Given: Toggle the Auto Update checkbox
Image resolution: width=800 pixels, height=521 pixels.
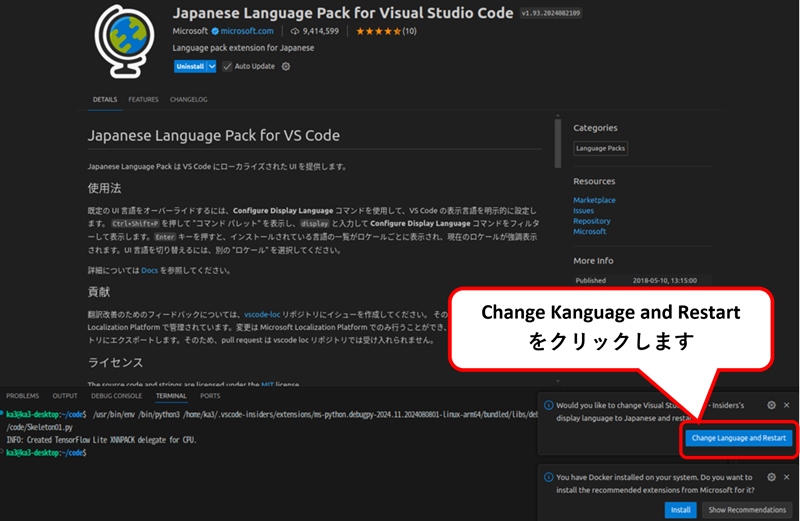Looking at the screenshot, I should click(227, 66).
